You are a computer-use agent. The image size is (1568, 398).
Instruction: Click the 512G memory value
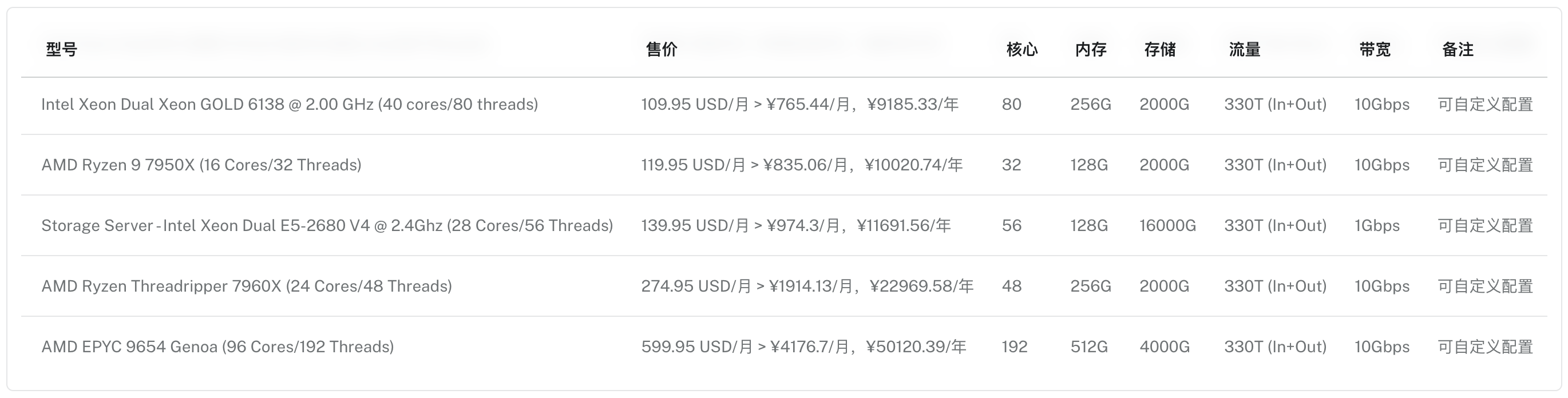[1089, 347]
